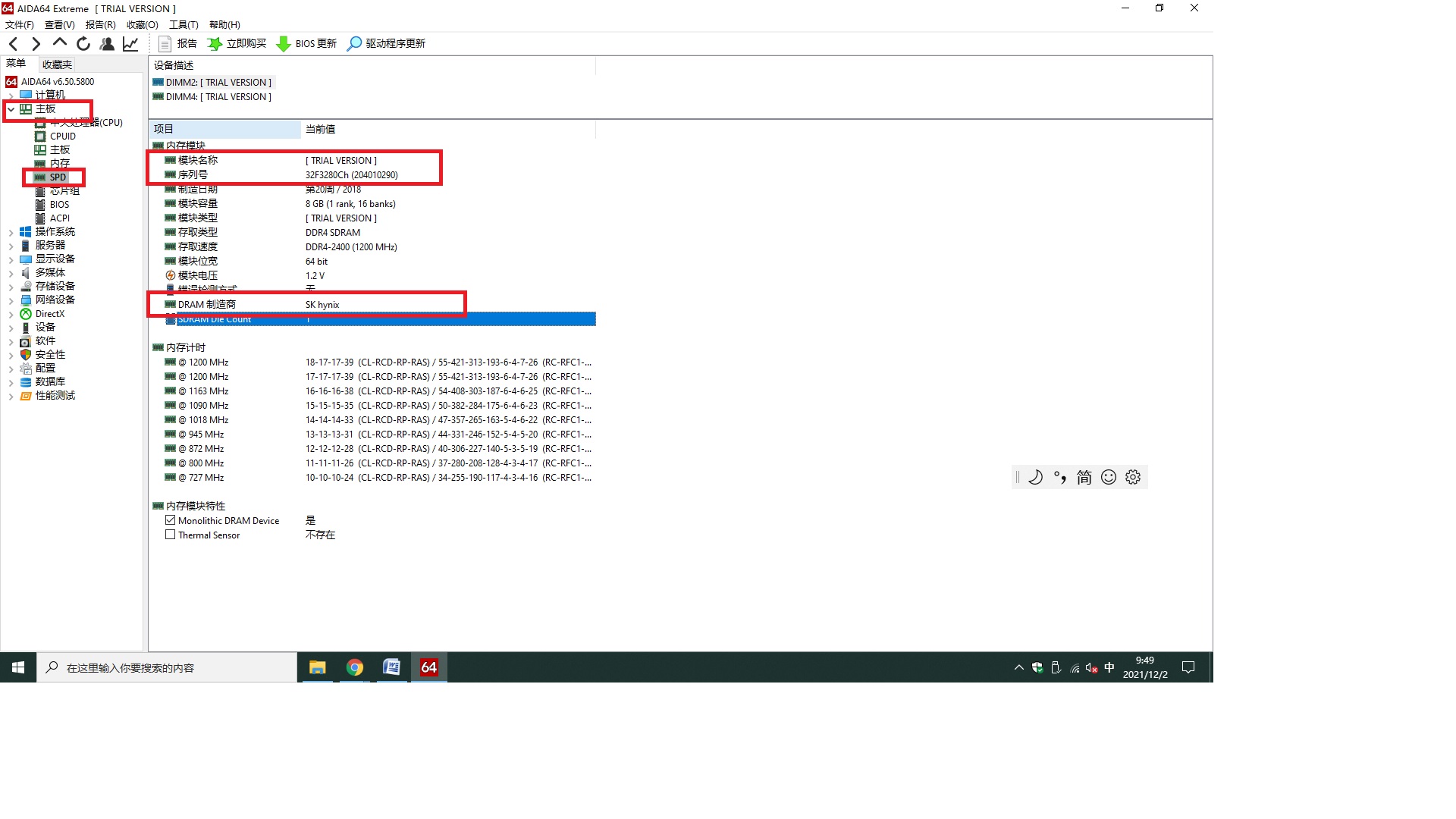The width and height of the screenshot is (1456, 819).
Task: Expand the 操作系统 tree node
Action: click(x=11, y=232)
